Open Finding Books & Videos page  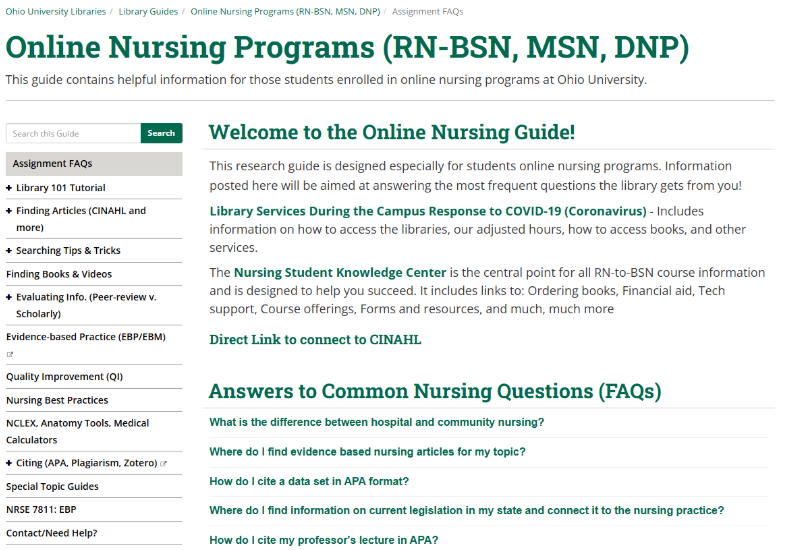[59, 274]
